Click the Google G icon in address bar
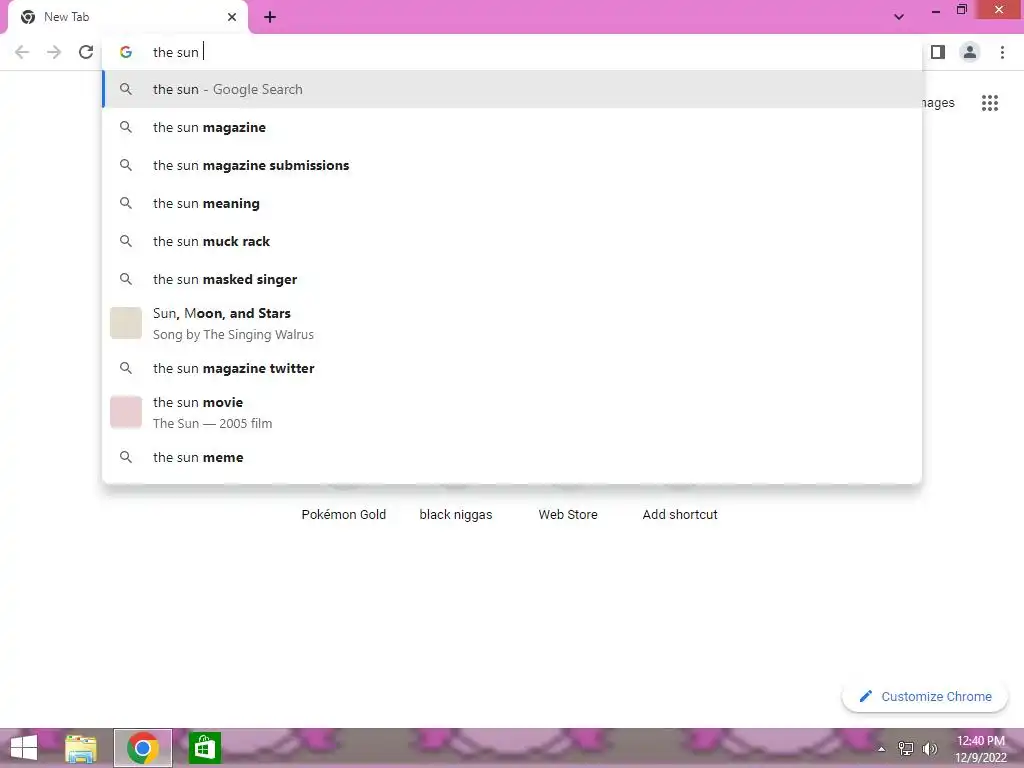 (126, 52)
